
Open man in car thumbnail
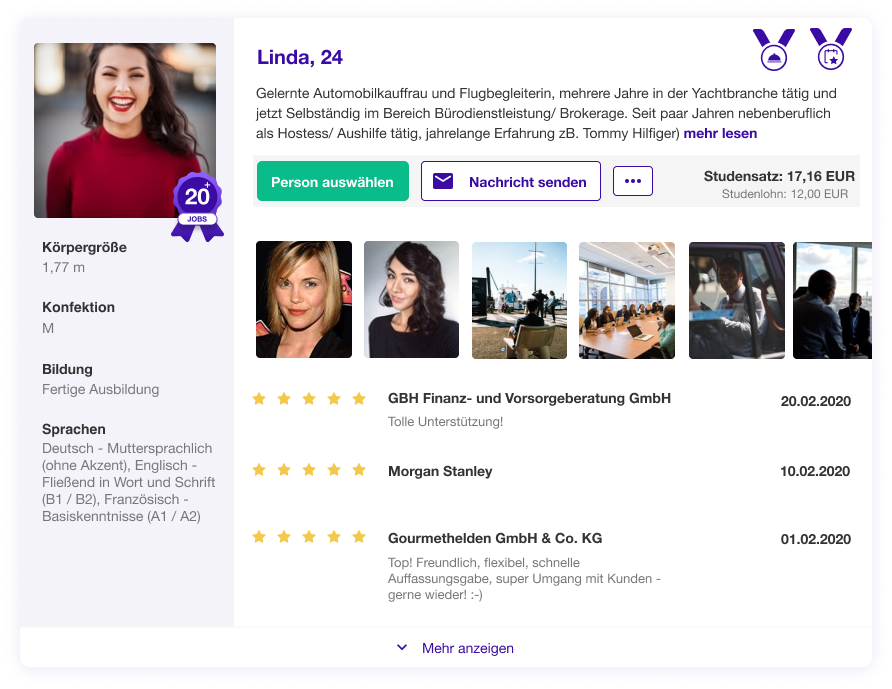[x=737, y=300]
